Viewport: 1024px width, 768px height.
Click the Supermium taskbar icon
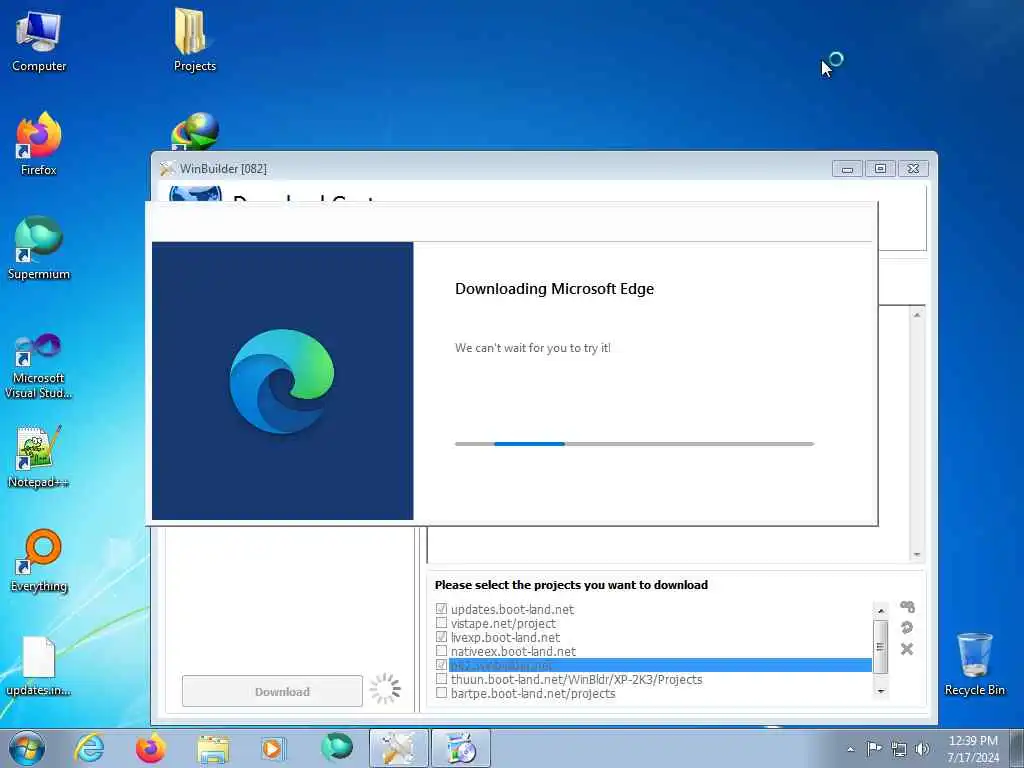point(336,748)
